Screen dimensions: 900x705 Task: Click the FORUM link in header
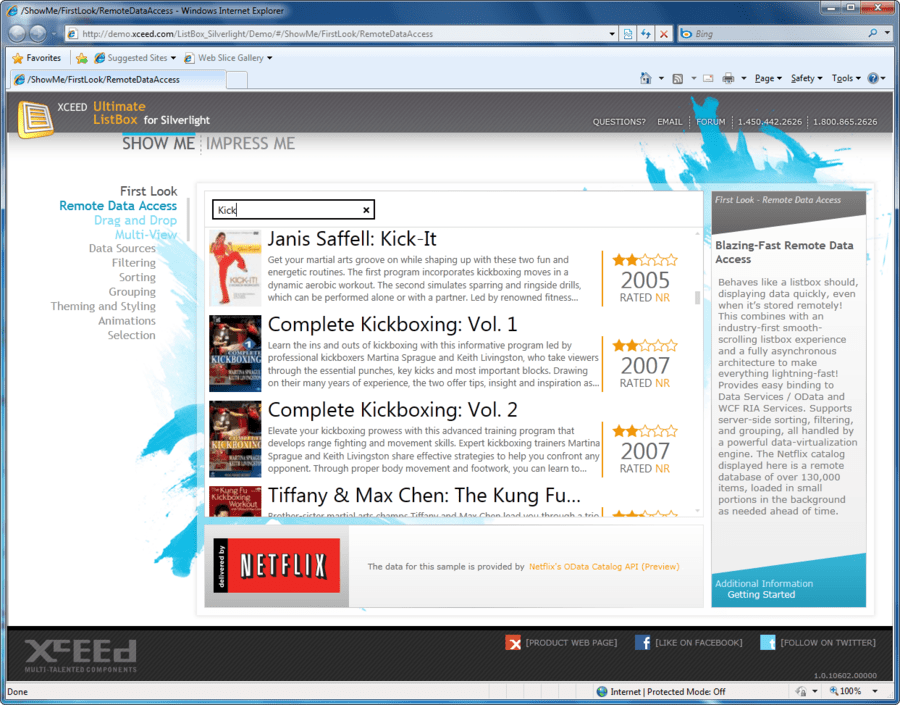[711, 122]
